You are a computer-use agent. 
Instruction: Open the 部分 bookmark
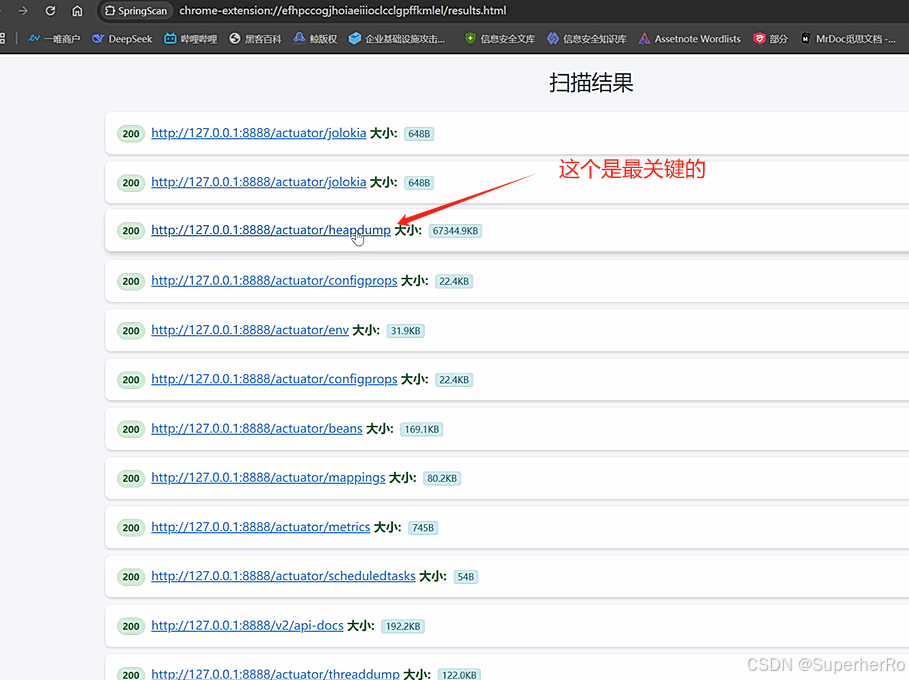coord(770,39)
